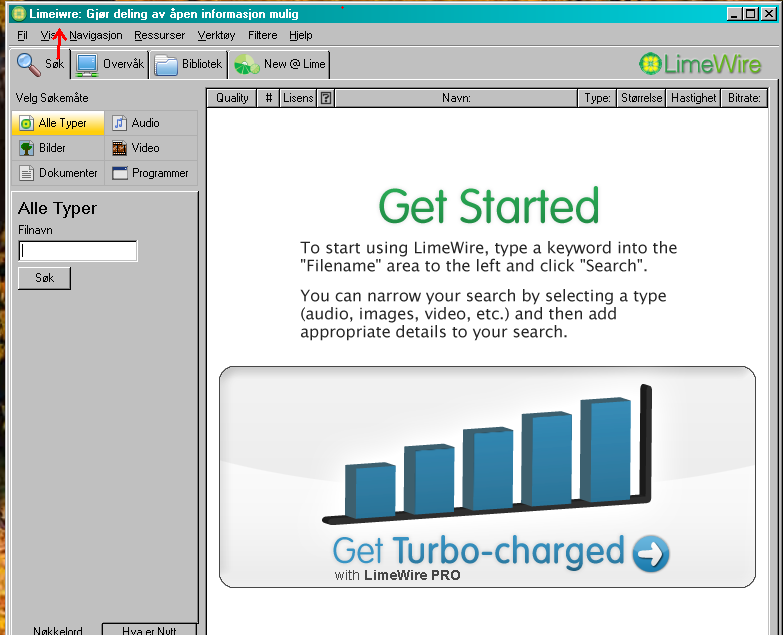Click the magnifying glass search icon
The image size is (783, 635).
click(x=28, y=65)
